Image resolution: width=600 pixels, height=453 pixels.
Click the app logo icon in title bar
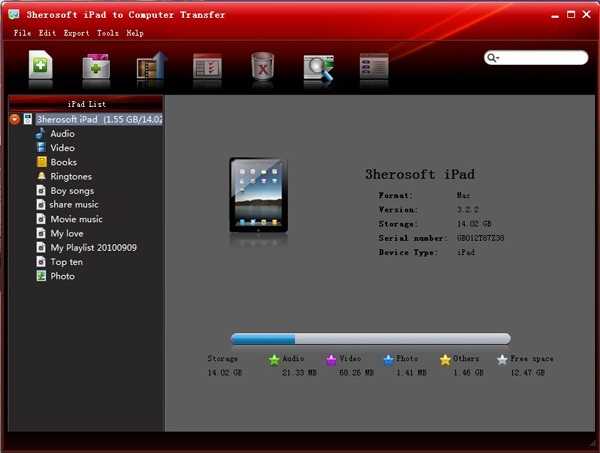point(14,15)
